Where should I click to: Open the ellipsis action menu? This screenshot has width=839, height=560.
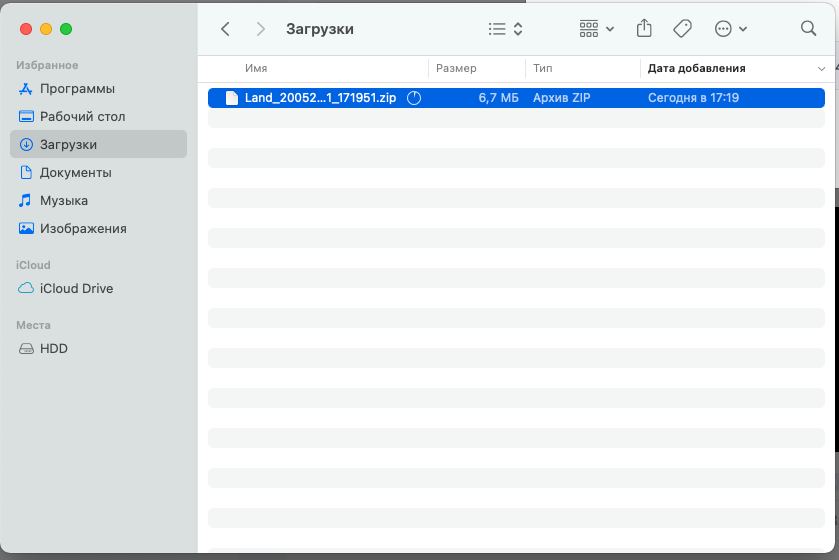tap(731, 29)
